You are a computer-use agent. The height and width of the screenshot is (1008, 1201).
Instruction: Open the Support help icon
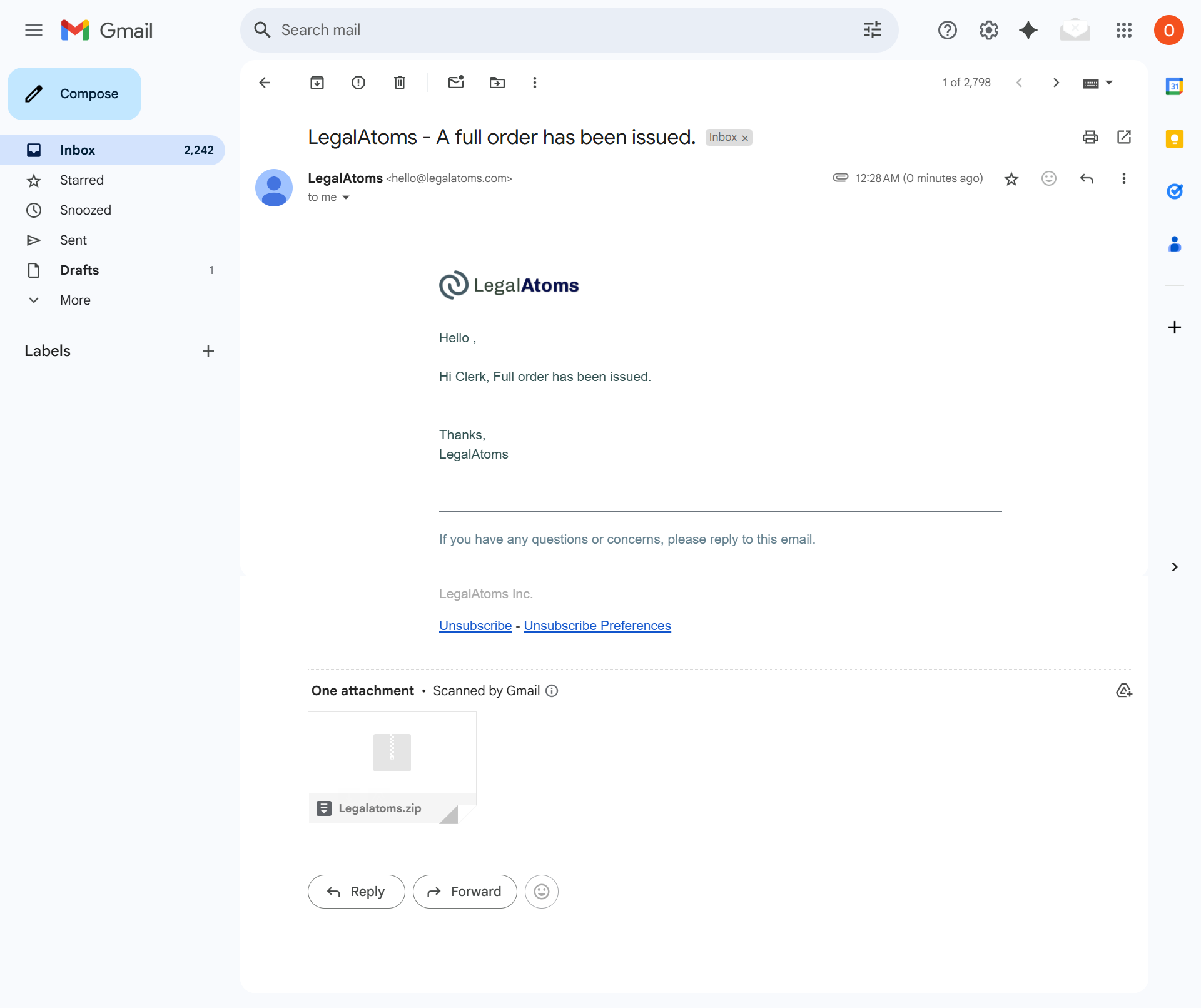pyautogui.click(x=947, y=30)
